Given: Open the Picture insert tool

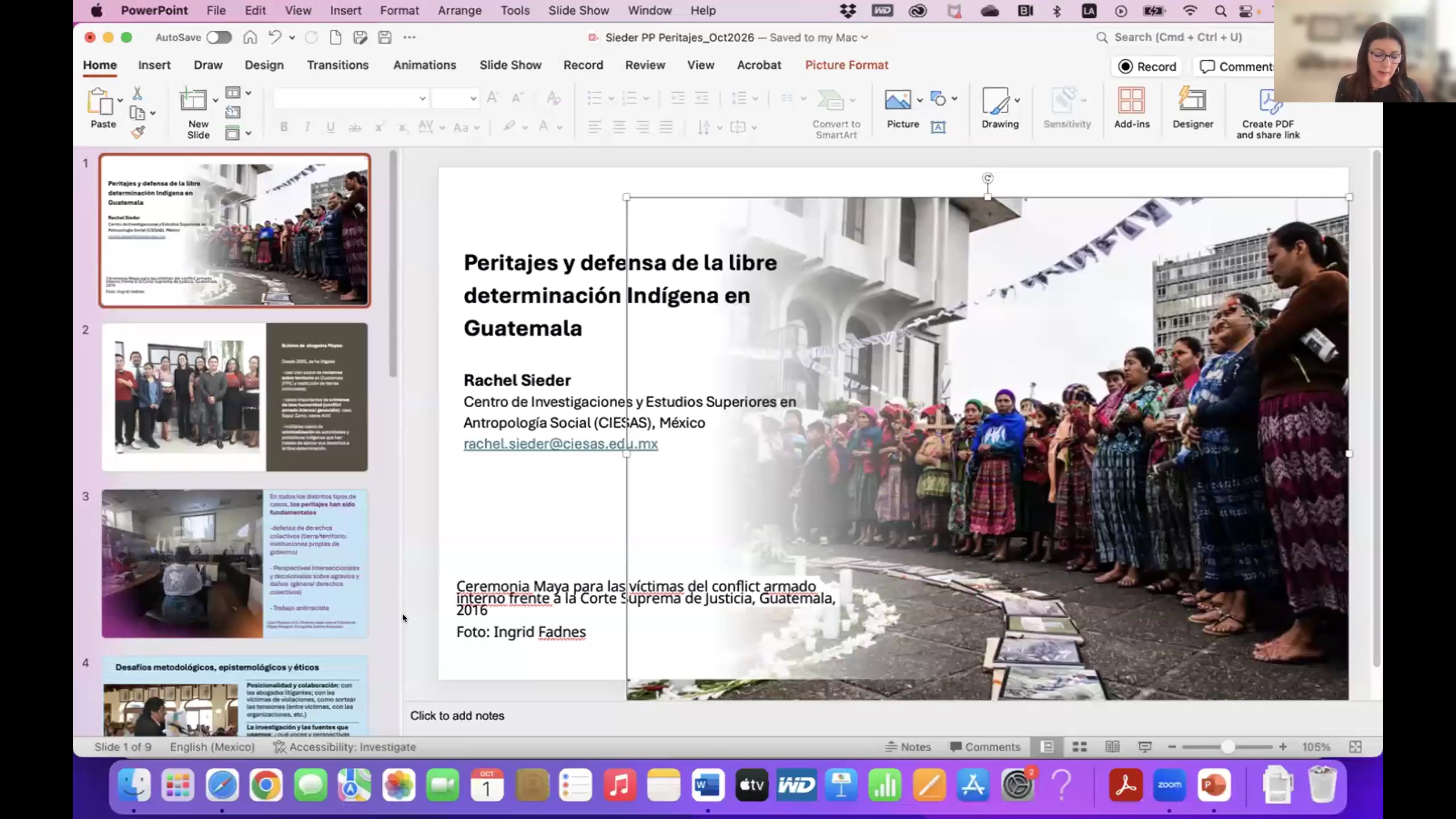Looking at the screenshot, I should 897,100.
